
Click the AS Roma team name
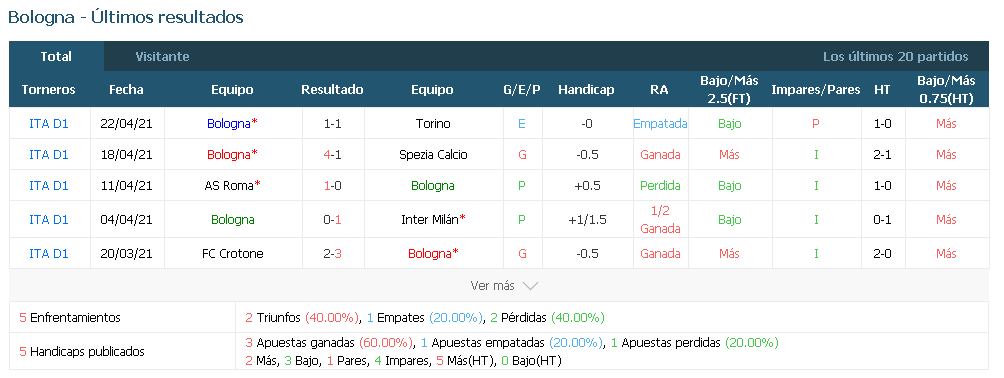pyautogui.click(x=229, y=186)
